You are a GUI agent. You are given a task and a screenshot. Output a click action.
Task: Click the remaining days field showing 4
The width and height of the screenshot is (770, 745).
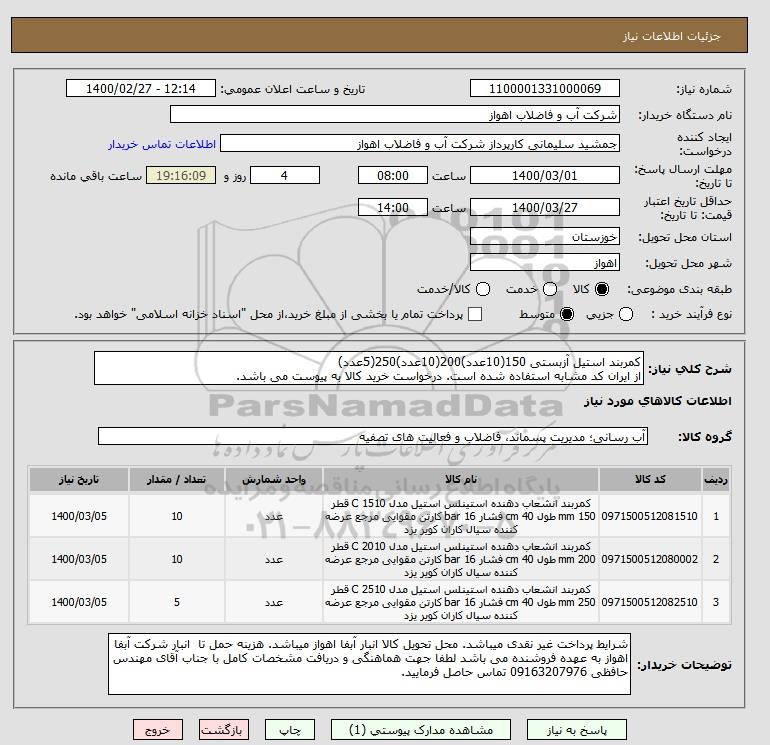coord(285,175)
